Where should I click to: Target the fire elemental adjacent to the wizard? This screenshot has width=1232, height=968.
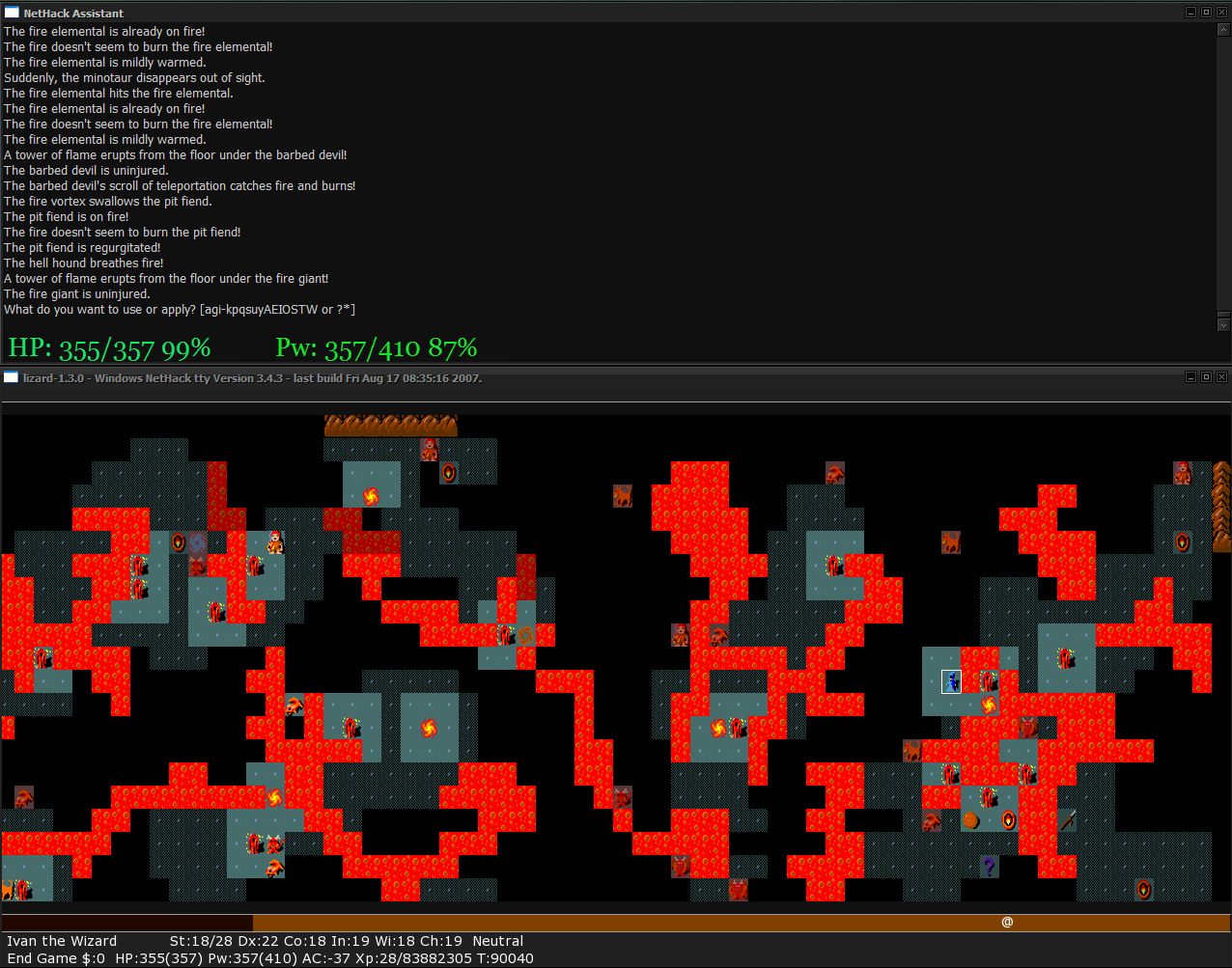coord(990,681)
